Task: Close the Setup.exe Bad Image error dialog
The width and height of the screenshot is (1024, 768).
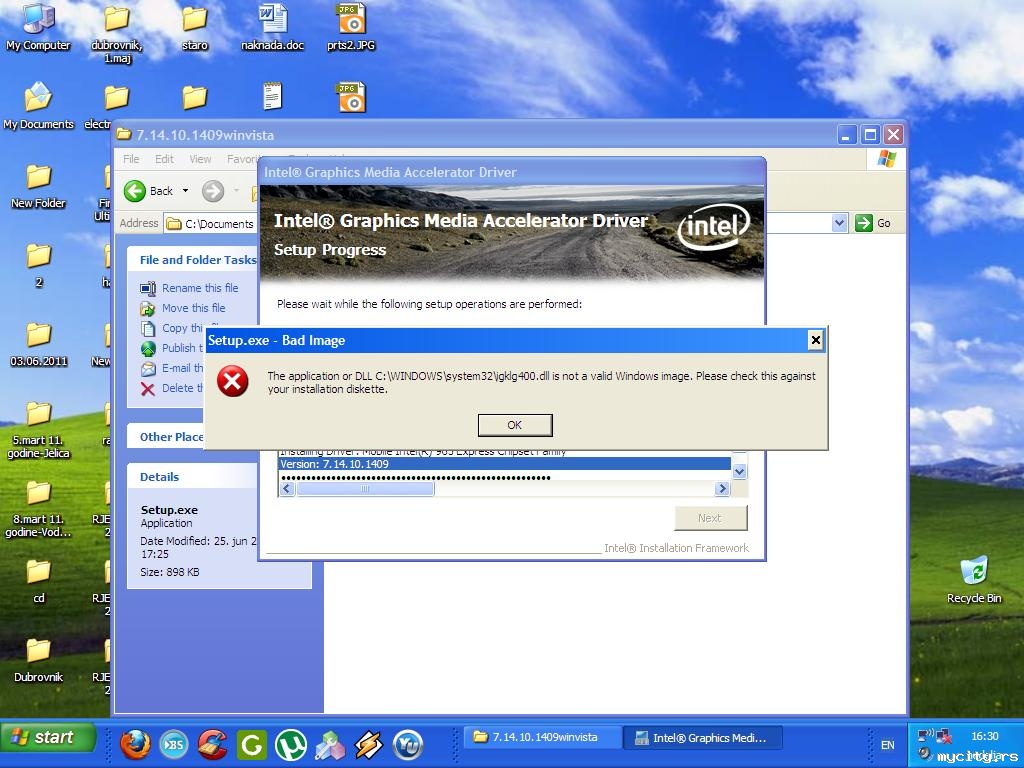Action: click(x=815, y=340)
